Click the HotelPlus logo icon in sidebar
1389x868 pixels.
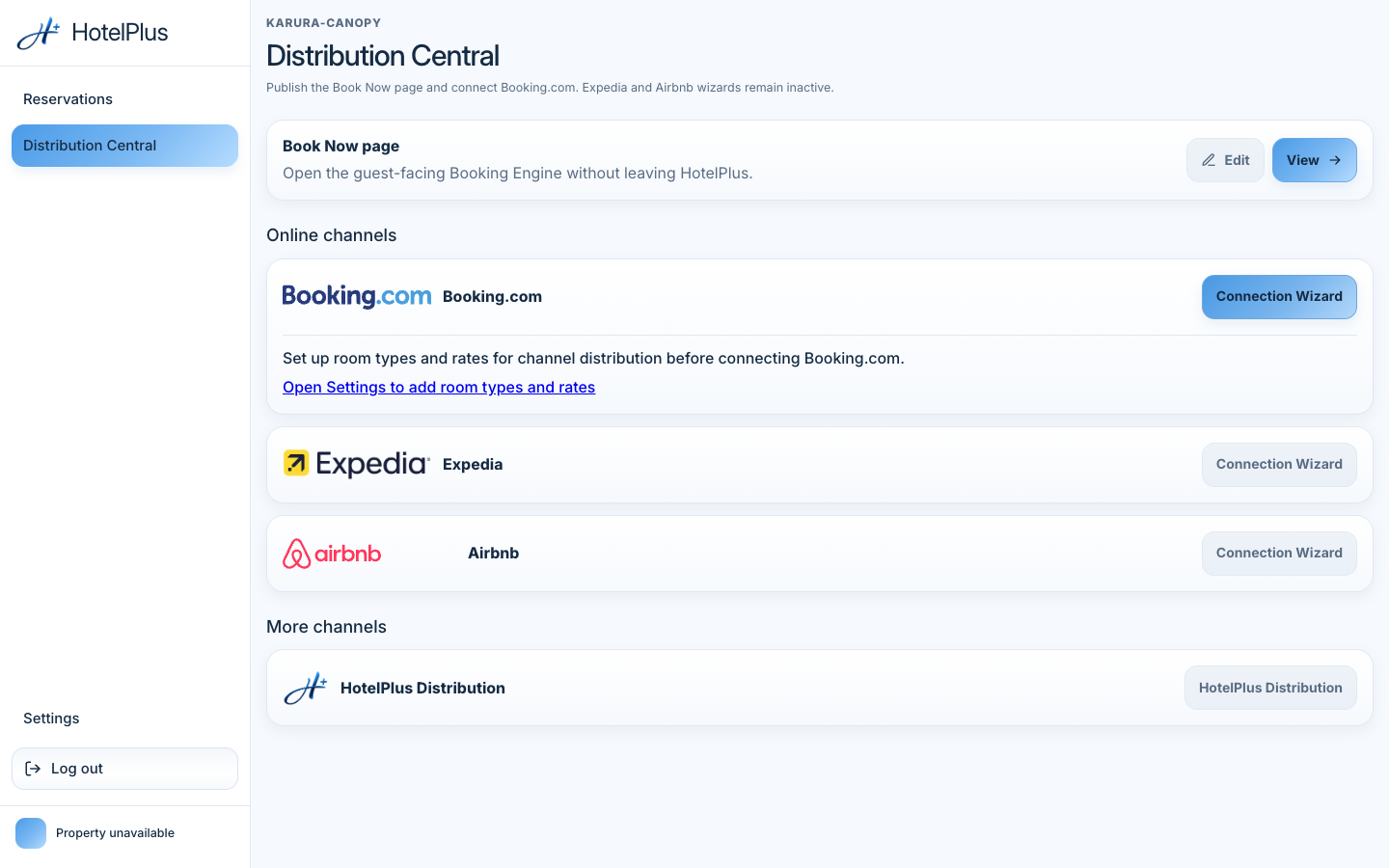click(39, 34)
